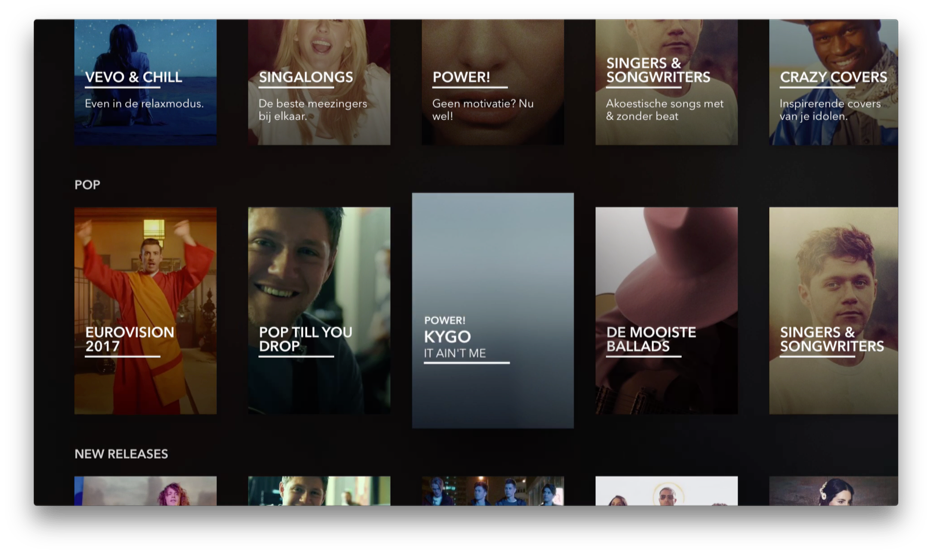Select last New Releases thumbnail with flower in hair

[833, 491]
